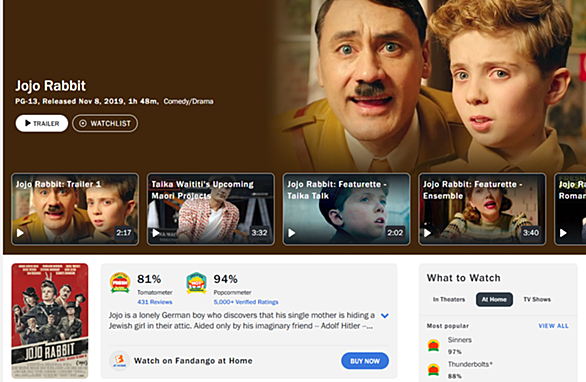Click the Watch on Fandango at Home text

pyautogui.click(x=193, y=361)
